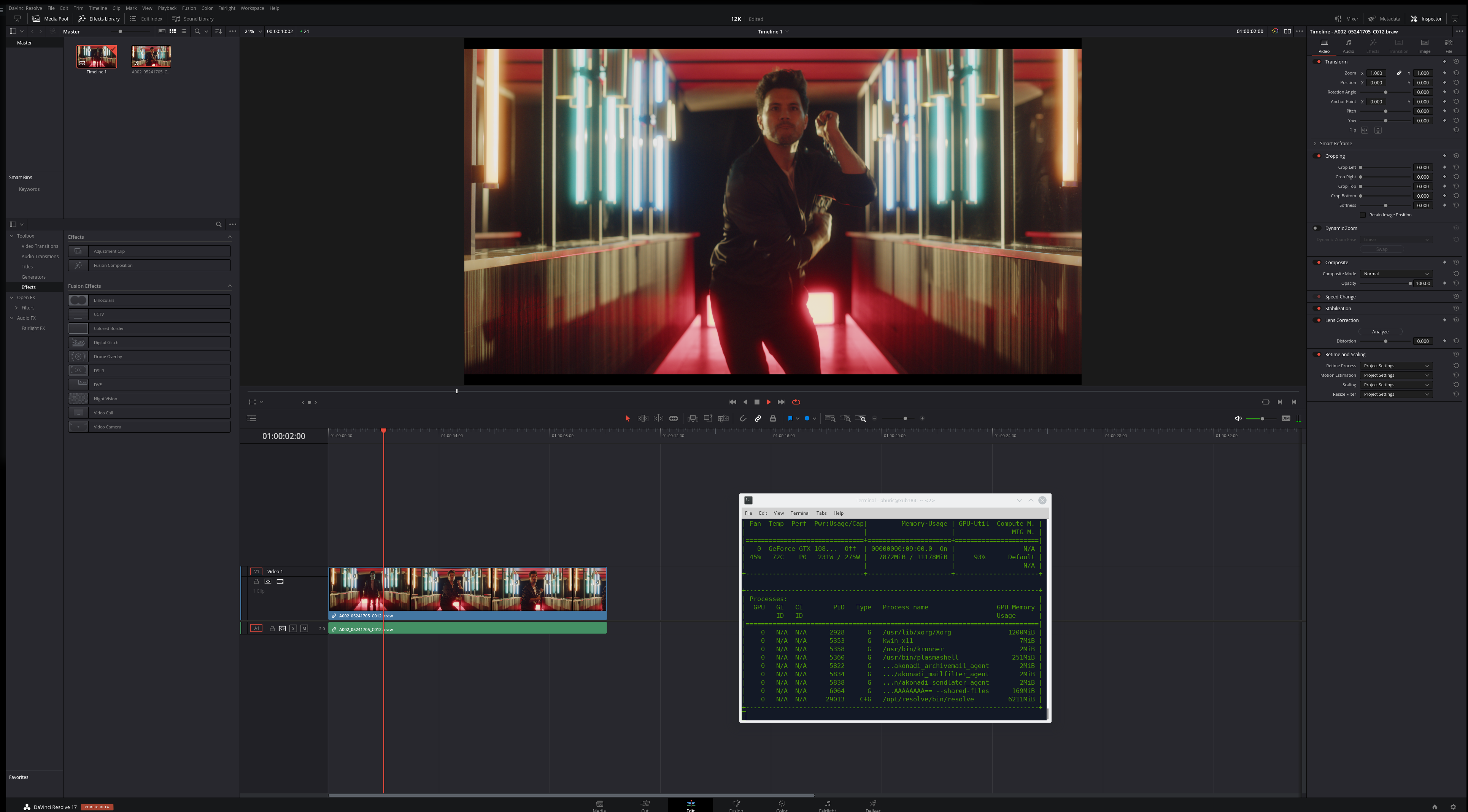The width and height of the screenshot is (1468, 812).
Task: Toggle the Position Lock icon
Action: pyautogui.click(x=773, y=418)
